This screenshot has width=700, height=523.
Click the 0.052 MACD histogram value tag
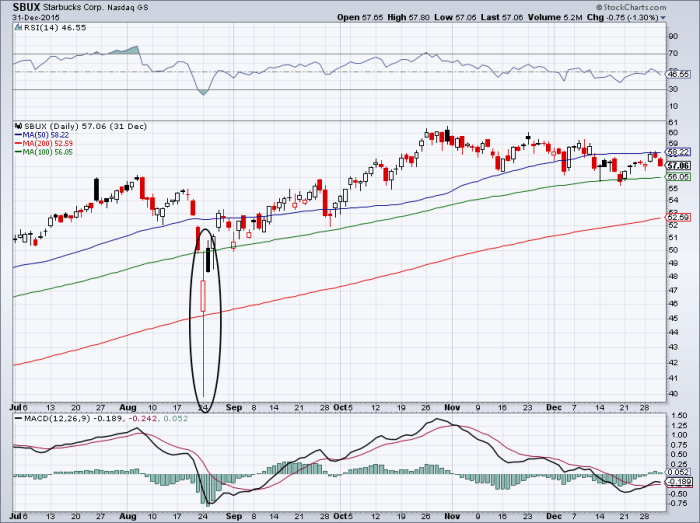679,472
